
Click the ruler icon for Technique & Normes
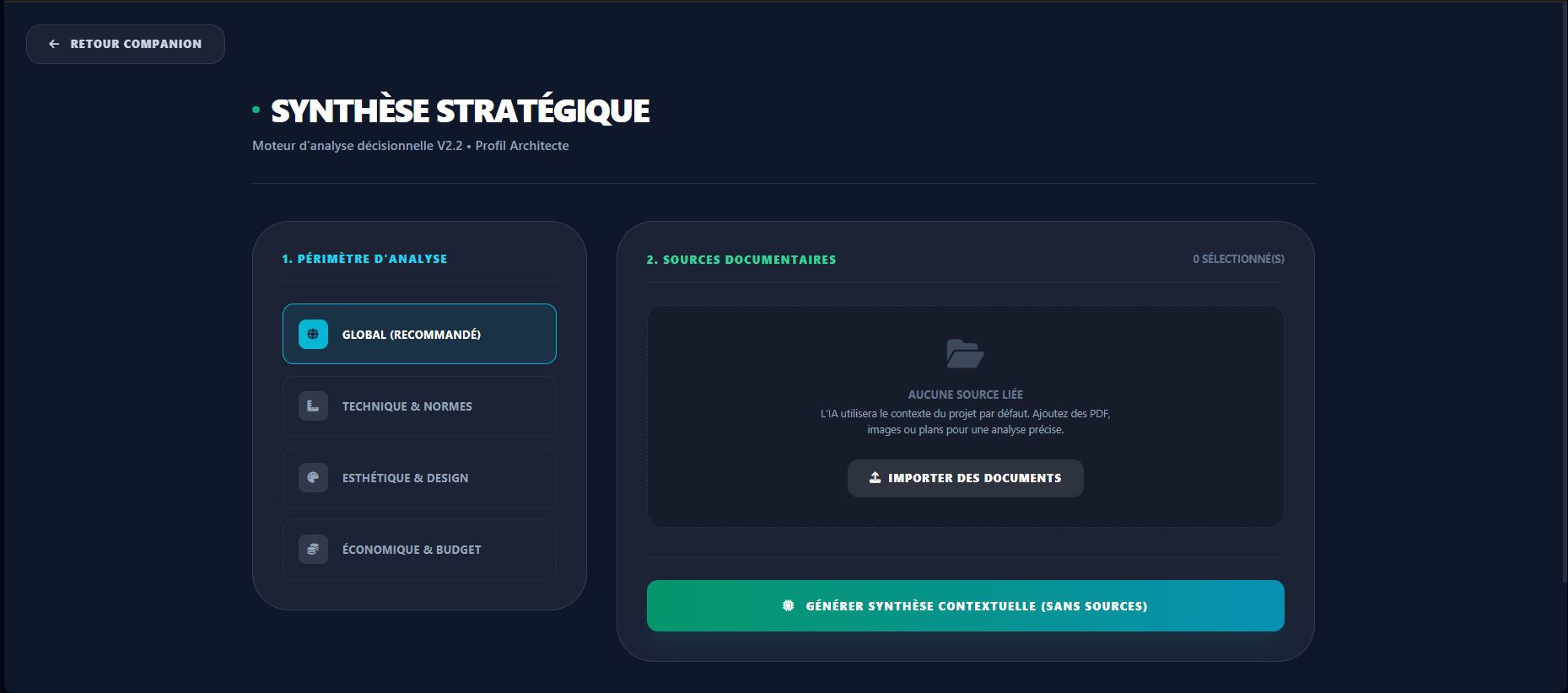point(313,406)
